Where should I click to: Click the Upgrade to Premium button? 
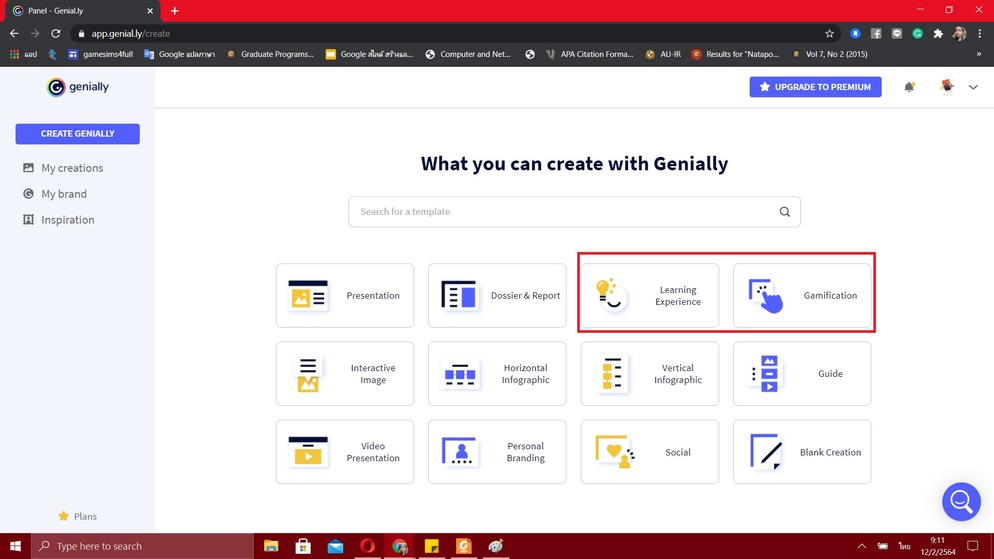(x=815, y=87)
